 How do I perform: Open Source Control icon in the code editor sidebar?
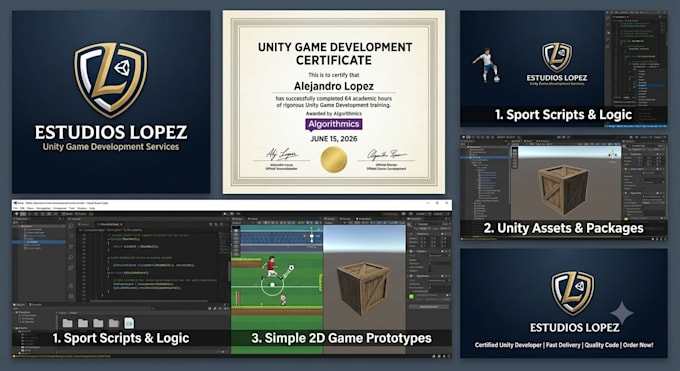71,247
